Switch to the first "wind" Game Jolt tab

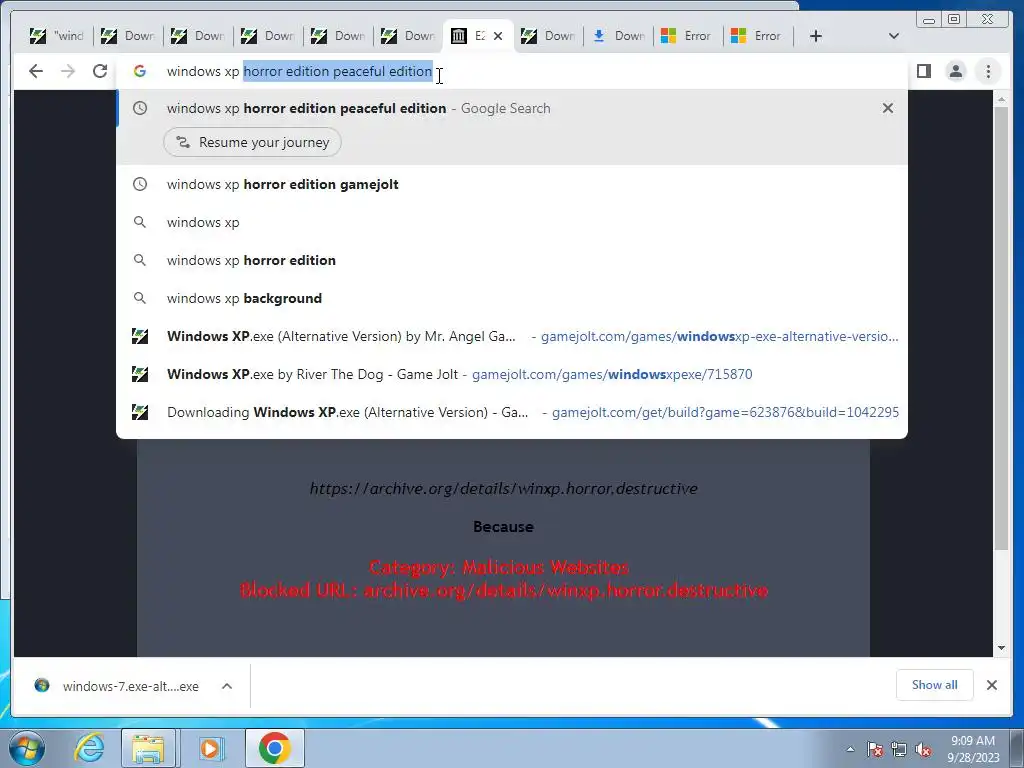(x=57, y=36)
